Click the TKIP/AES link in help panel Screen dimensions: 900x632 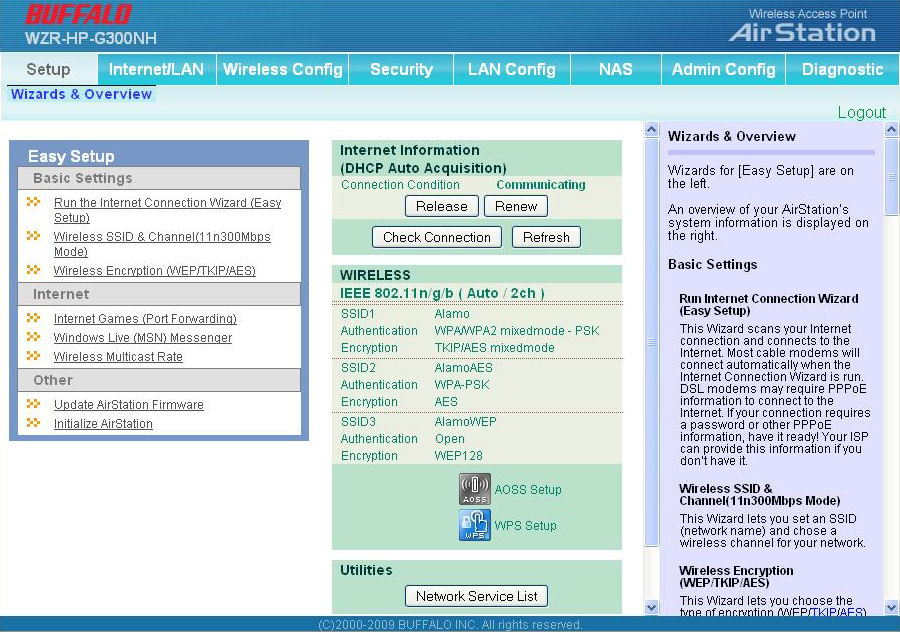point(837,612)
